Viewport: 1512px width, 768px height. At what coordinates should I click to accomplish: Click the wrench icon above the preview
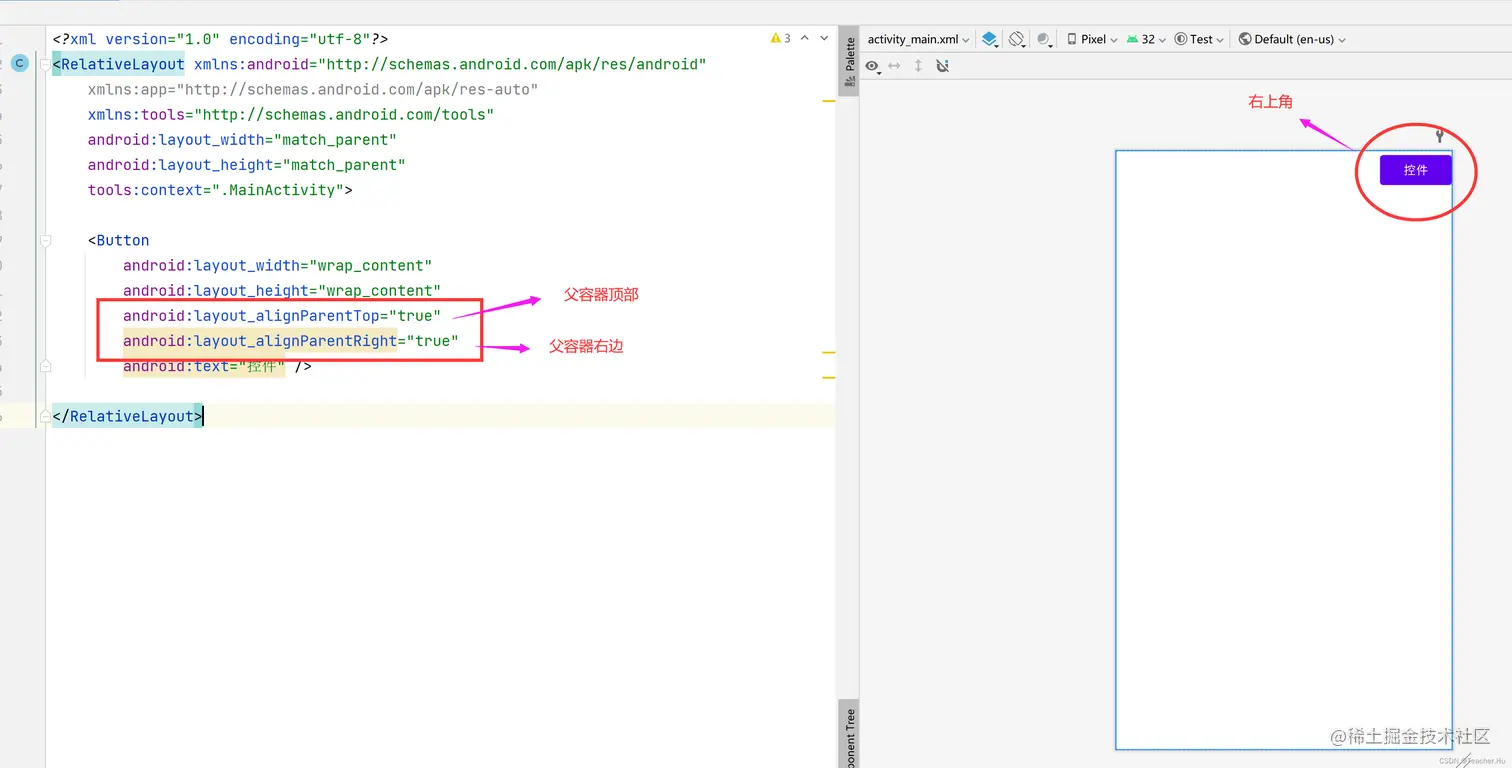(1440, 136)
